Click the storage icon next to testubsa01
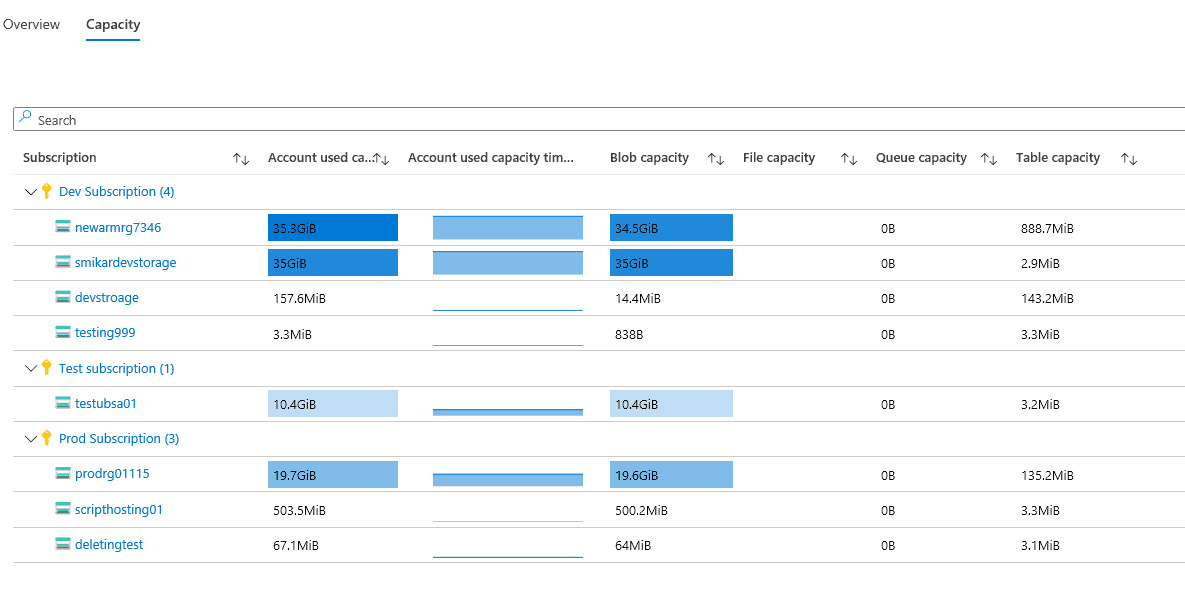 click(63, 403)
